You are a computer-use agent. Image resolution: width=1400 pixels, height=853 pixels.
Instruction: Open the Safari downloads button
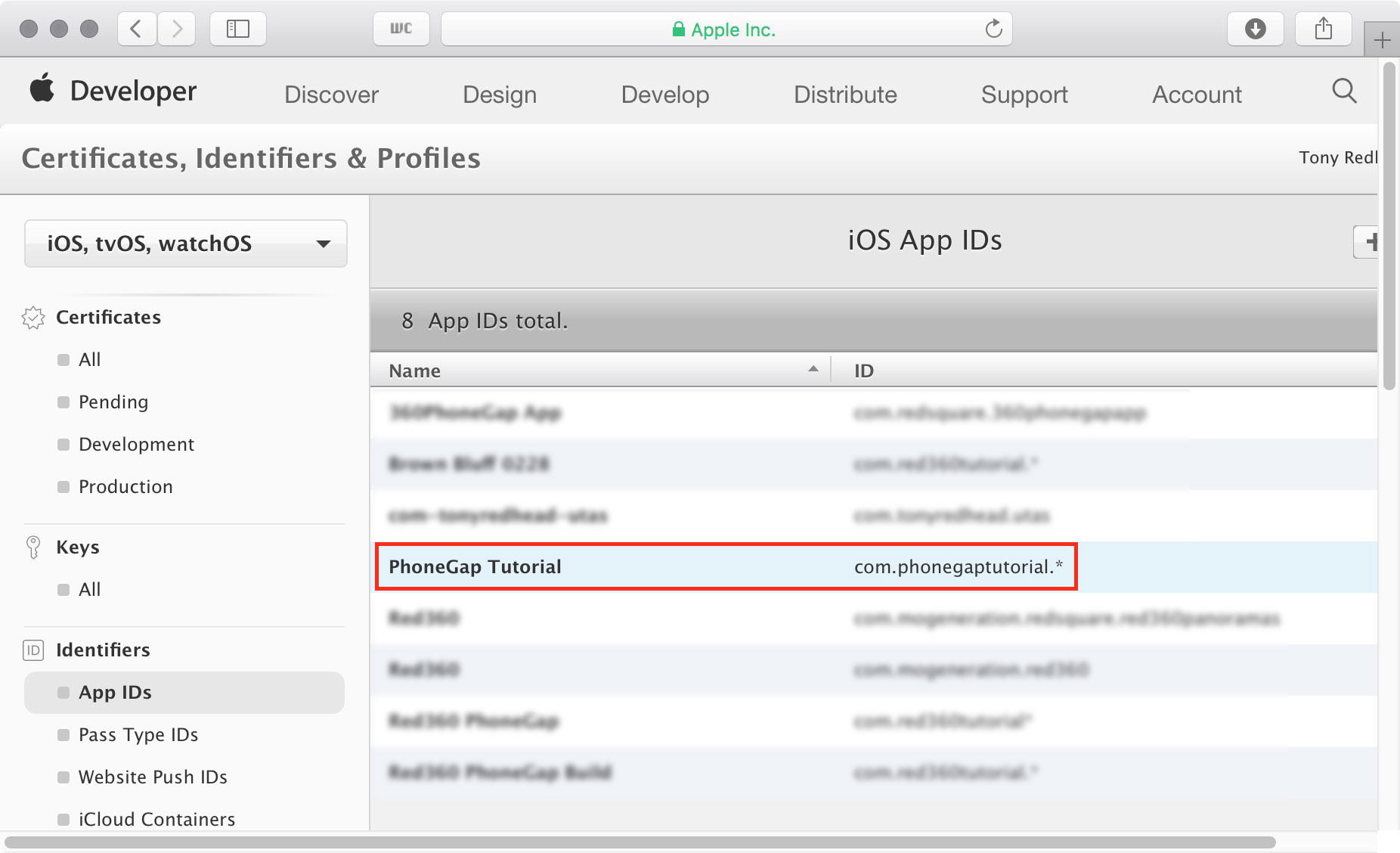pos(1256,29)
